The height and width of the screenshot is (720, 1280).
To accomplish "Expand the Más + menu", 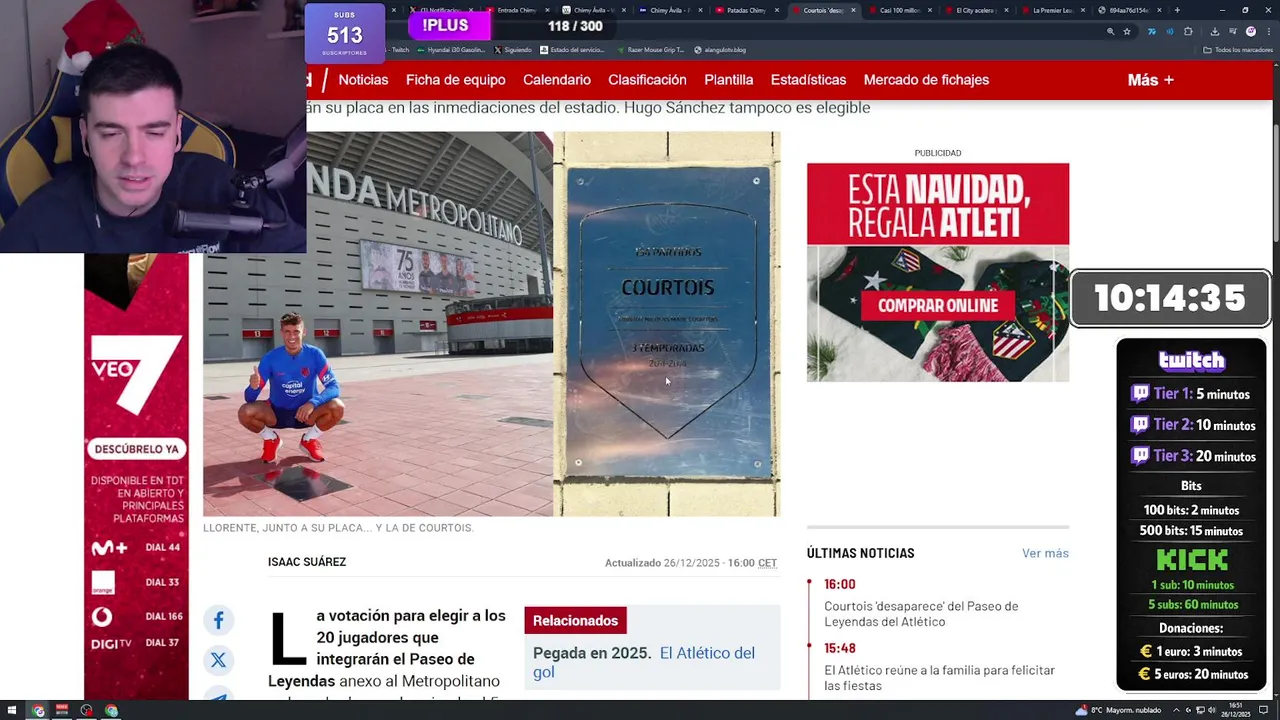I will pos(1151,80).
